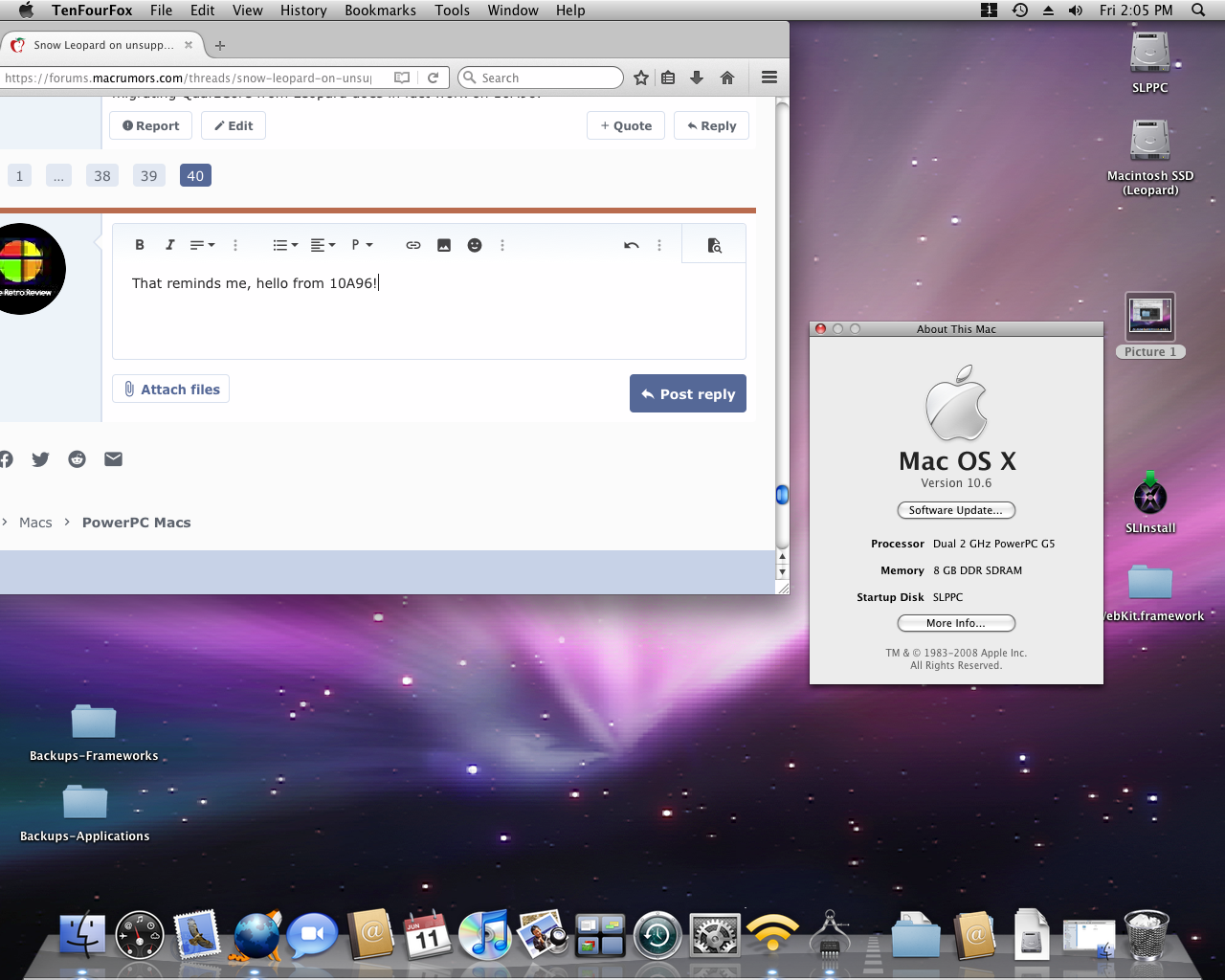Go to the browser home page icon

[727, 78]
